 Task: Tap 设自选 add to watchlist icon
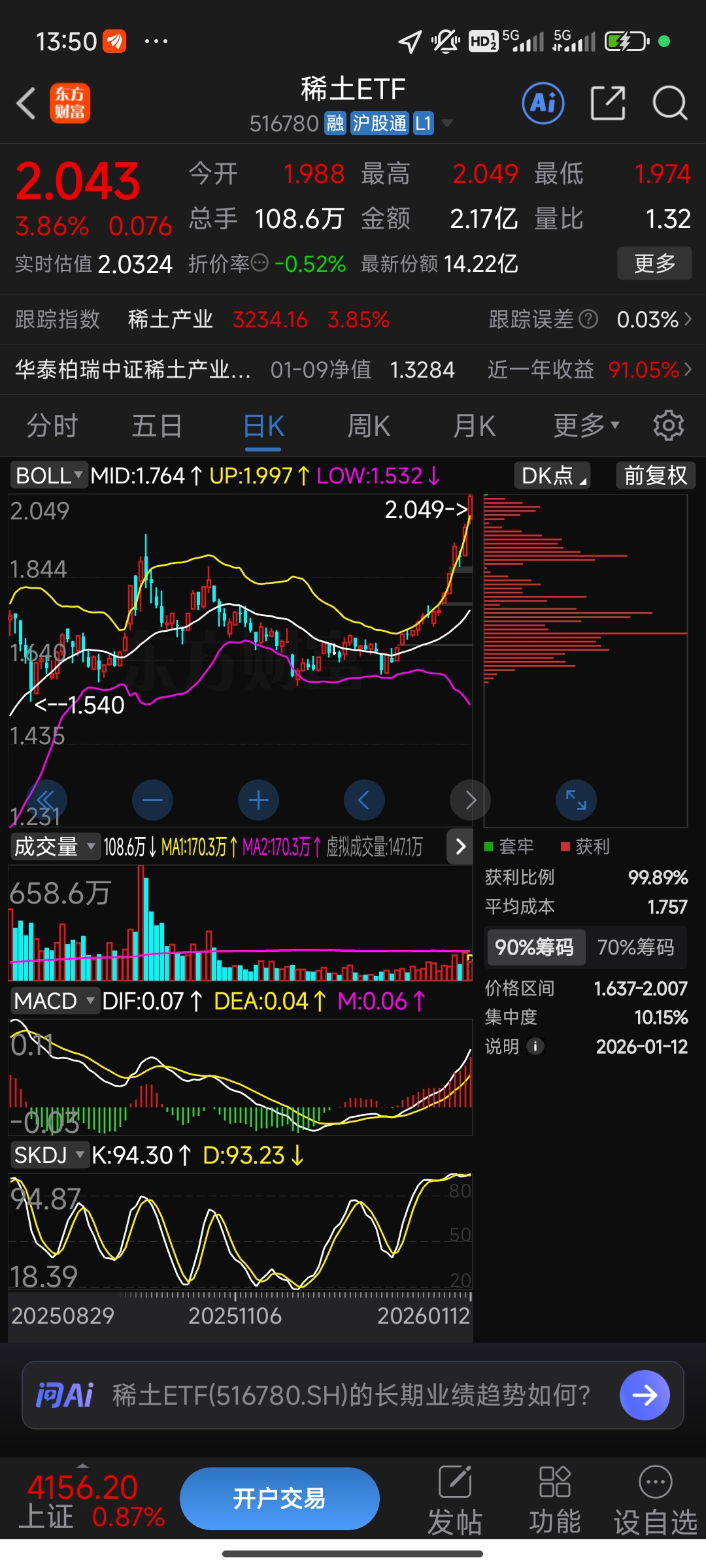tap(656, 1499)
